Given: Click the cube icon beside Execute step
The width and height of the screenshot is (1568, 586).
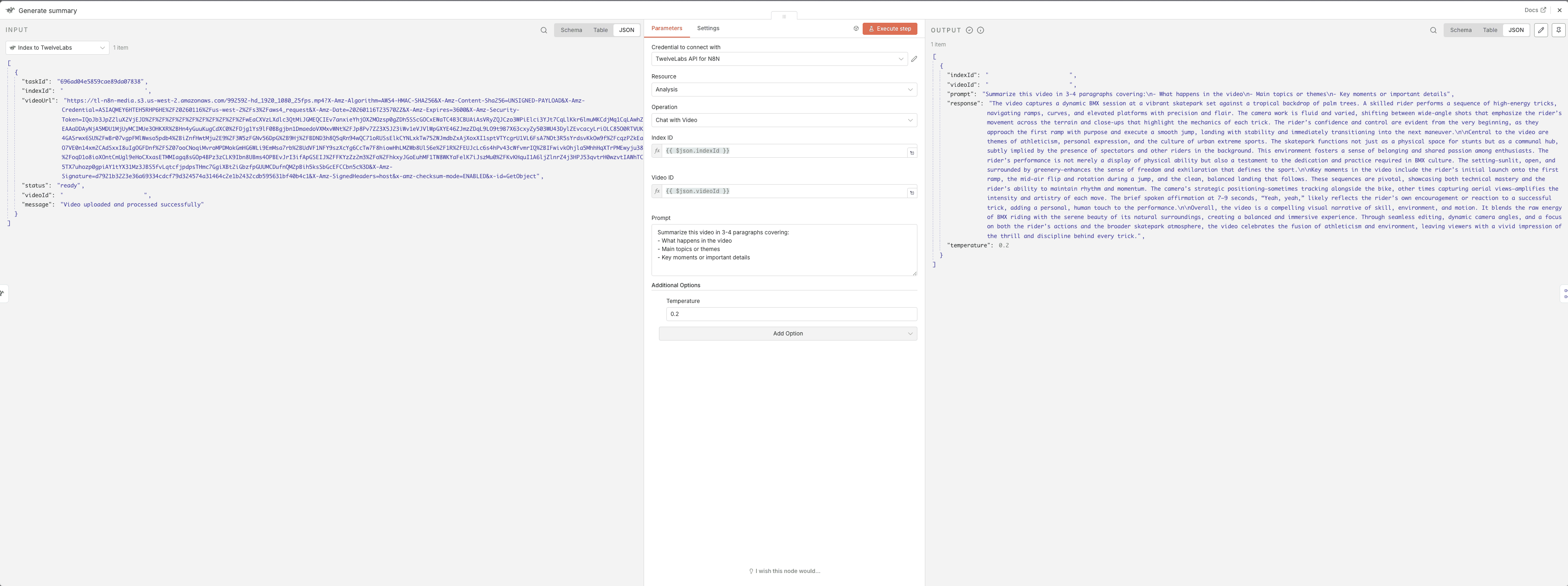Looking at the screenshot, I should (x=856, y=29).
